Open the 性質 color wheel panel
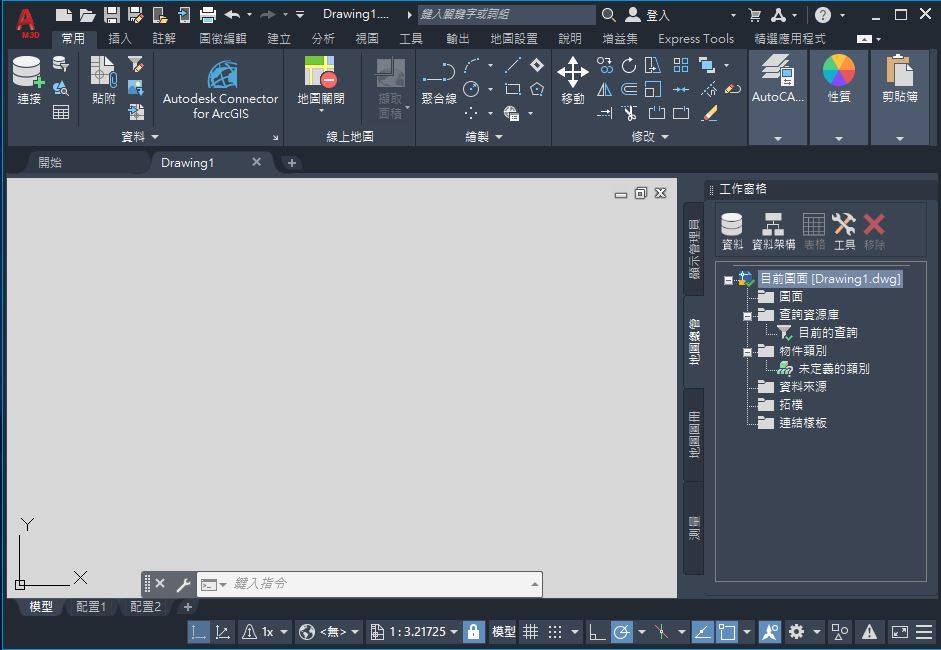This screenshot has height=650, width=941. pyautogui.click(x=838, y=80)
